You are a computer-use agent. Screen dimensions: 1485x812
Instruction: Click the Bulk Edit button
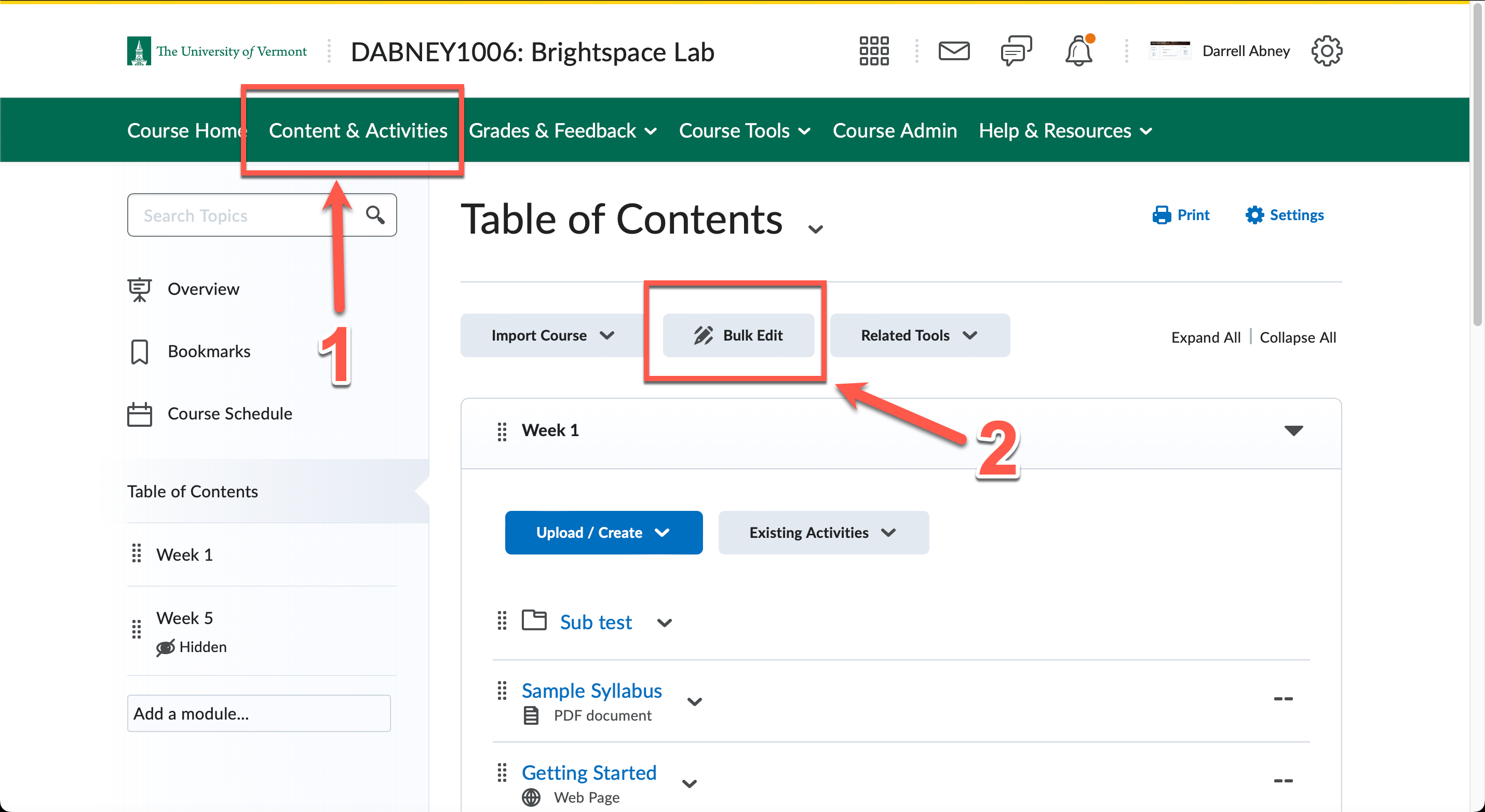[738, 335]
